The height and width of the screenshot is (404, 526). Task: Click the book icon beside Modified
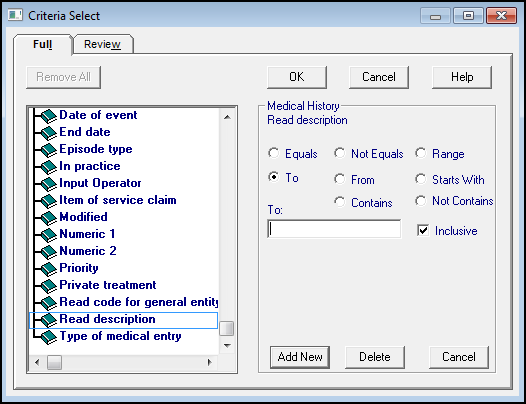[49, 218]
